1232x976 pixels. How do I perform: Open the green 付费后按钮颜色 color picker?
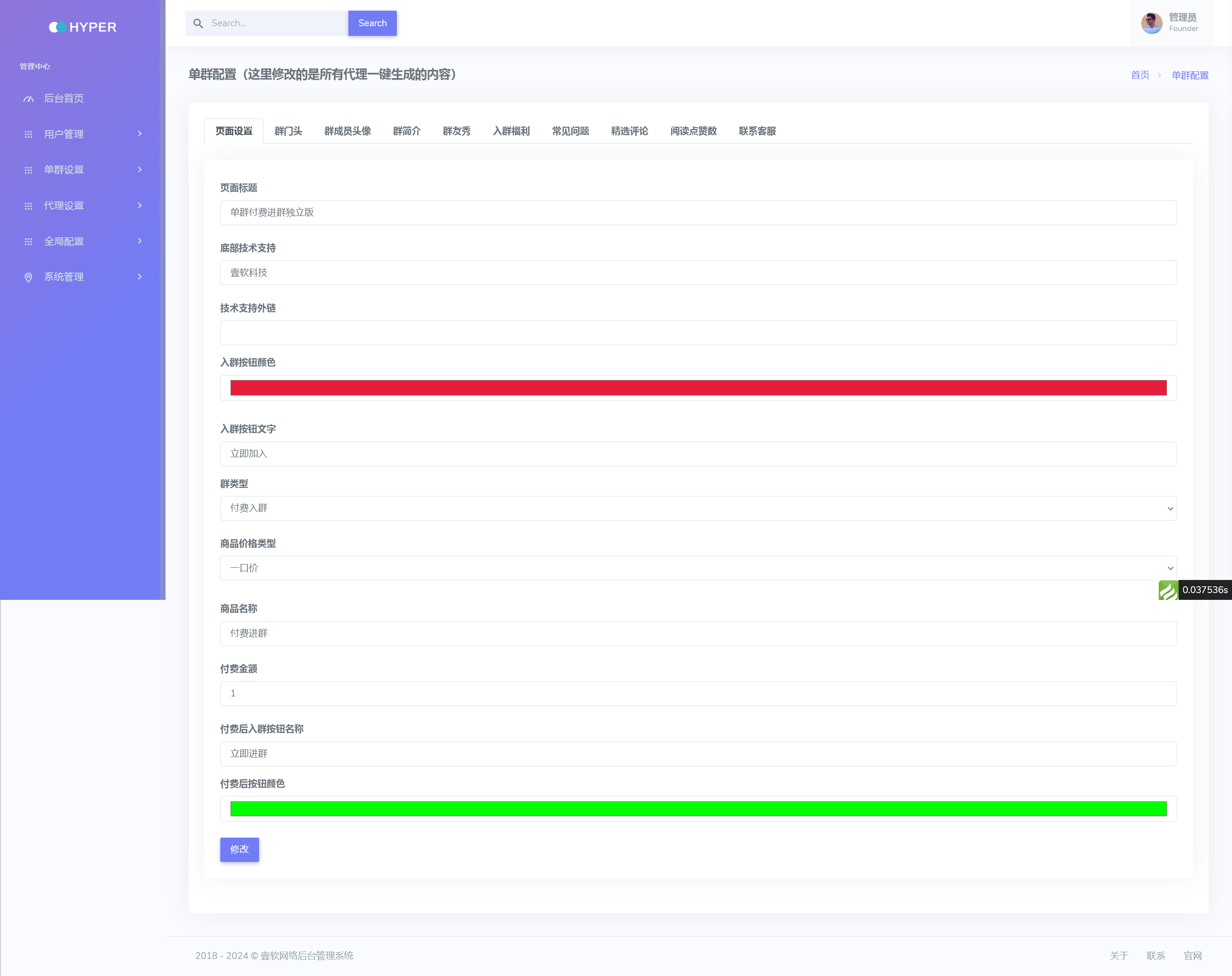coord(698,809)
